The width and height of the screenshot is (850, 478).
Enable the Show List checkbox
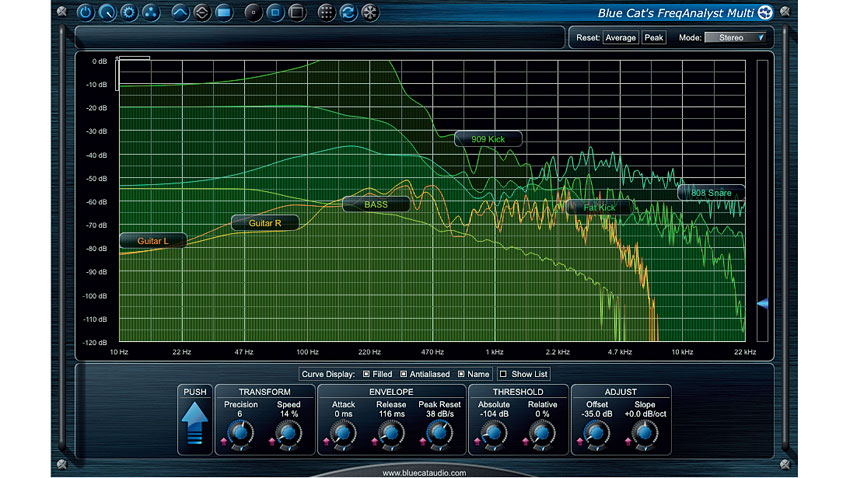click(503, 374)
